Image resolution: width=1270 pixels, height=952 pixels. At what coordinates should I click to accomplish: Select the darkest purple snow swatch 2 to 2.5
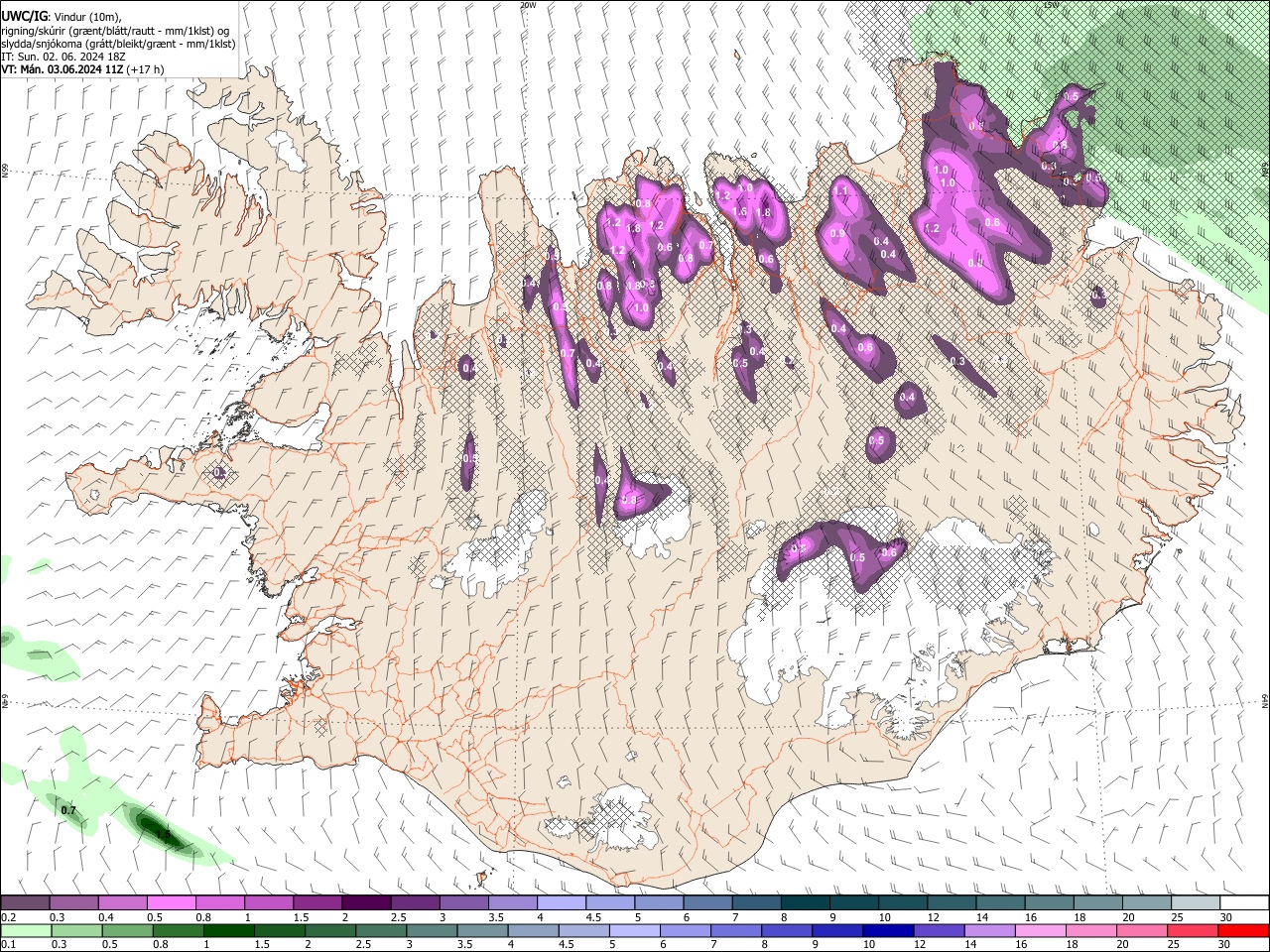click(x=365, y=902)
